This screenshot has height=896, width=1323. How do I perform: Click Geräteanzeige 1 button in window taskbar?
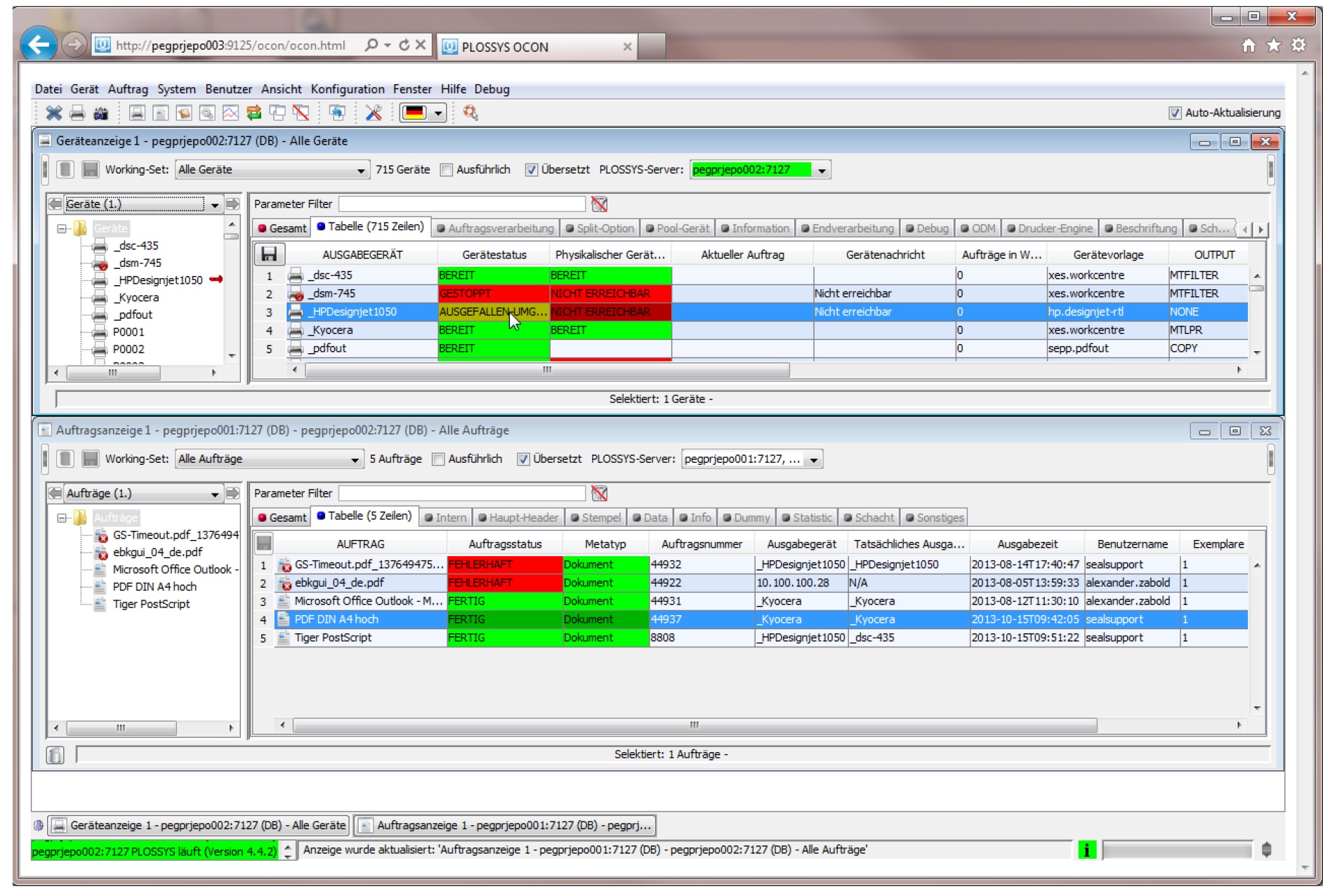click(x=199, y=826)
